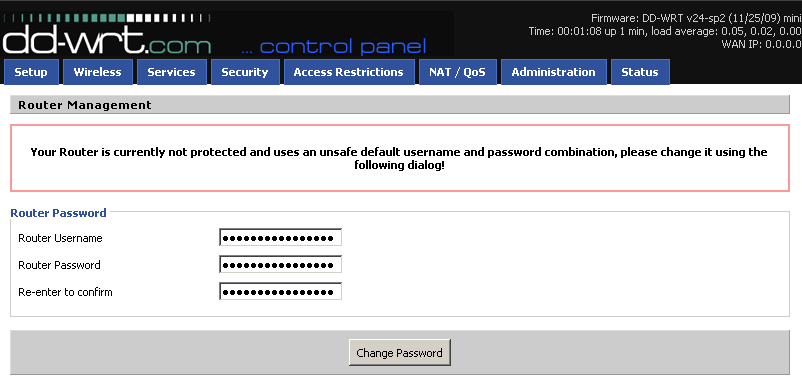This screenshot has width=802, height=383.
Task: Open the Services tab
Action: (x=171, y=72)
